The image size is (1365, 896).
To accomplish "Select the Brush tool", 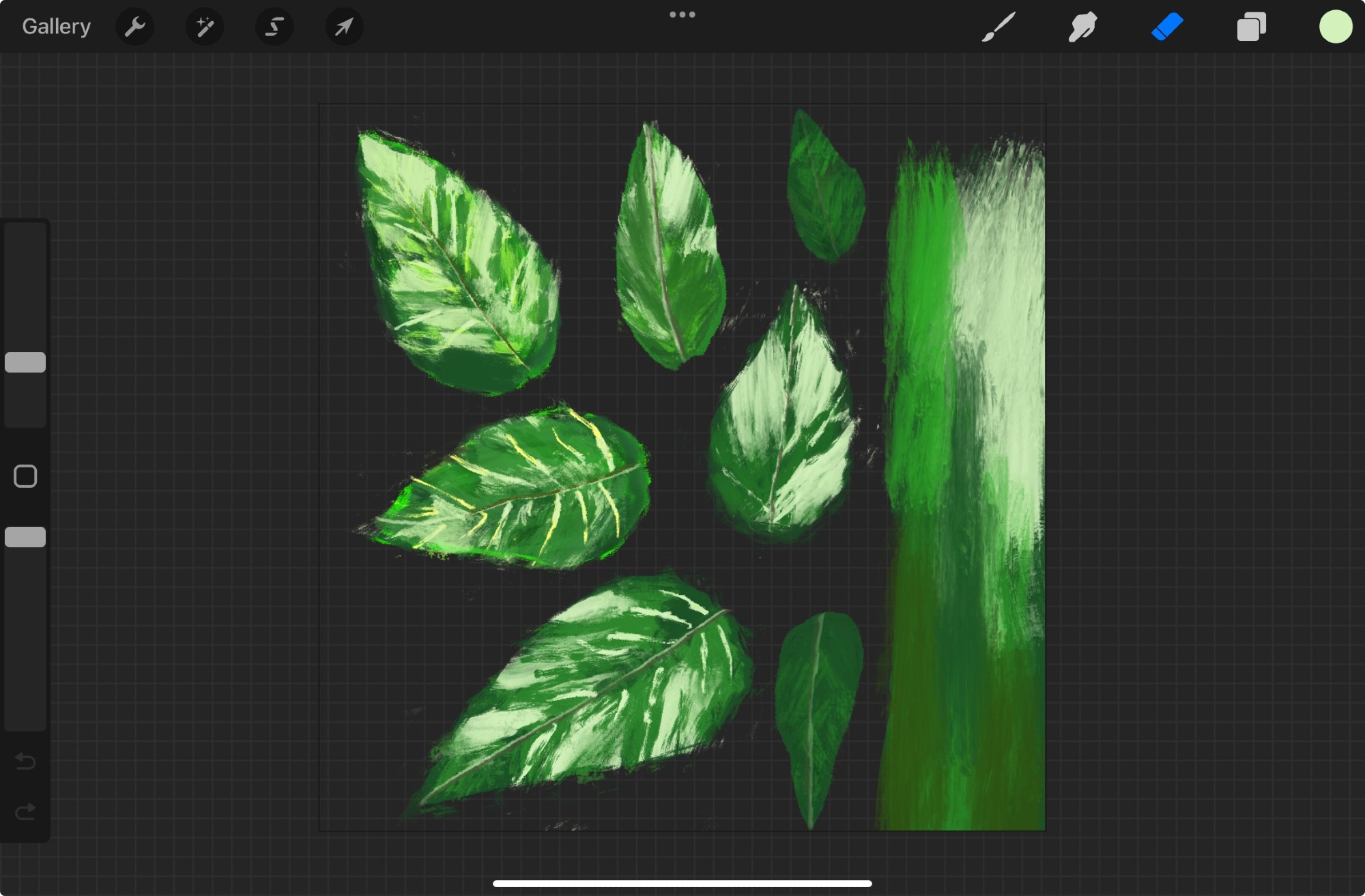I will 998,27.
